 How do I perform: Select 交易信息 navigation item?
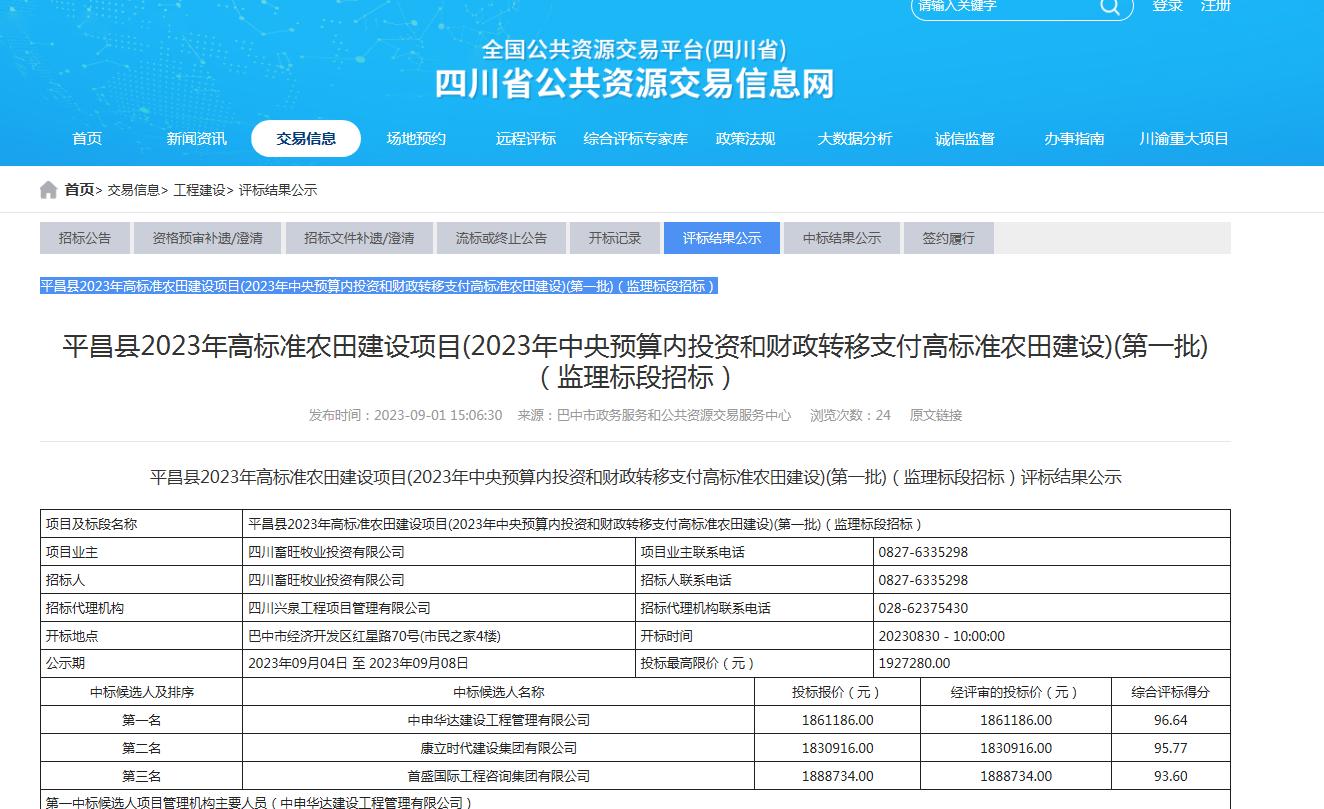tap(306, 139)
